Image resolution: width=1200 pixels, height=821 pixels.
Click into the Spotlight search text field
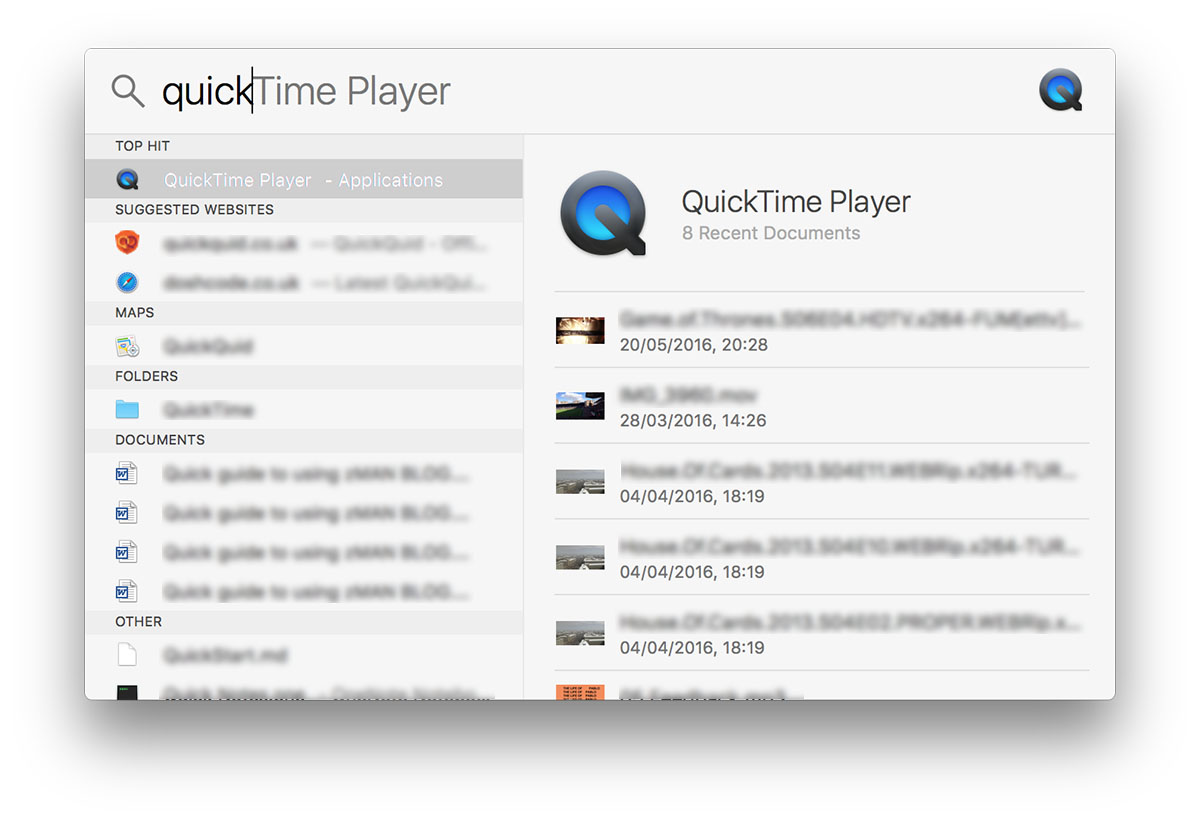[x=590, y=91]
